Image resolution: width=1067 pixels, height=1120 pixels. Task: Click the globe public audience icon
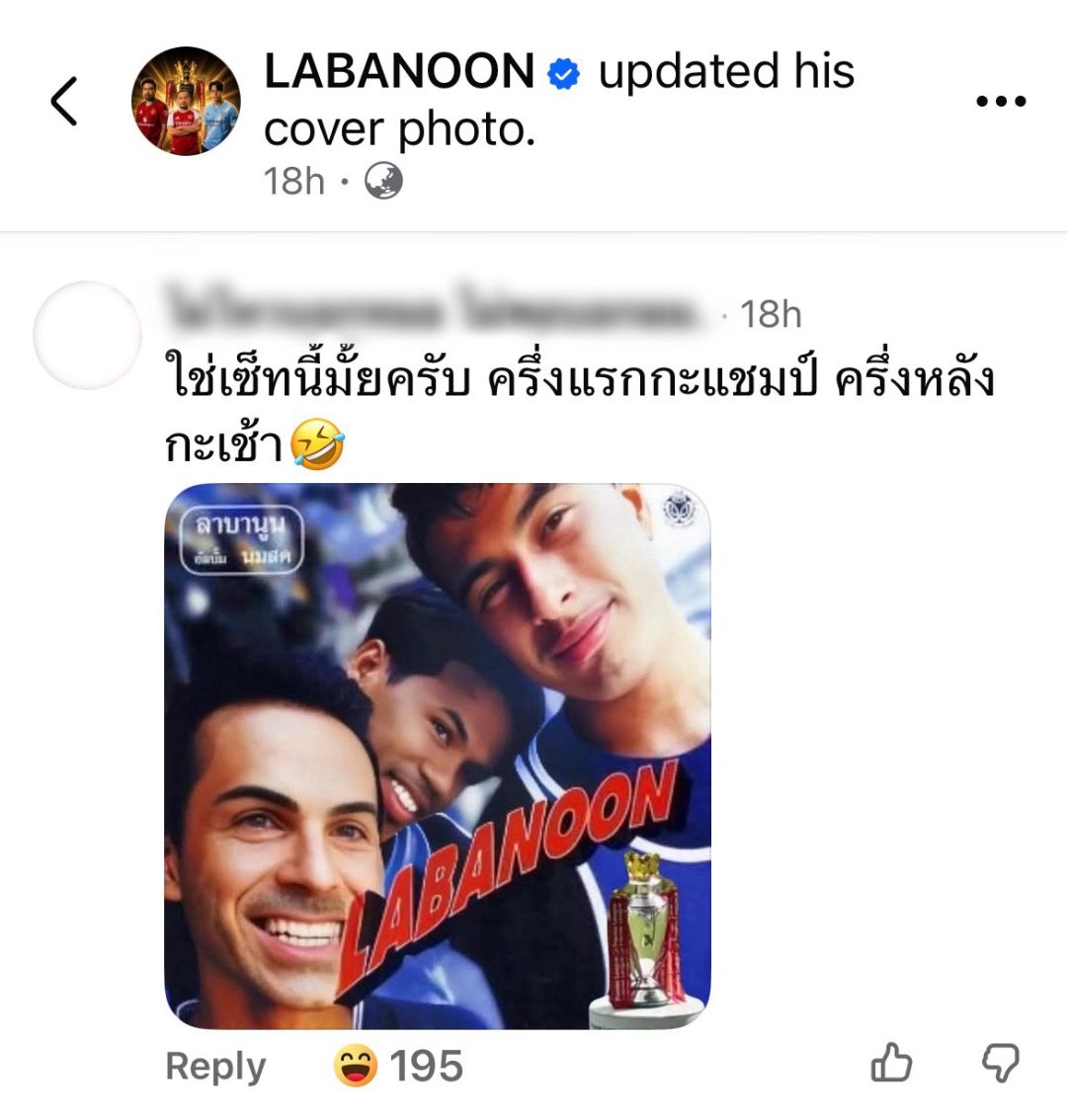click(x=383, y=181)
